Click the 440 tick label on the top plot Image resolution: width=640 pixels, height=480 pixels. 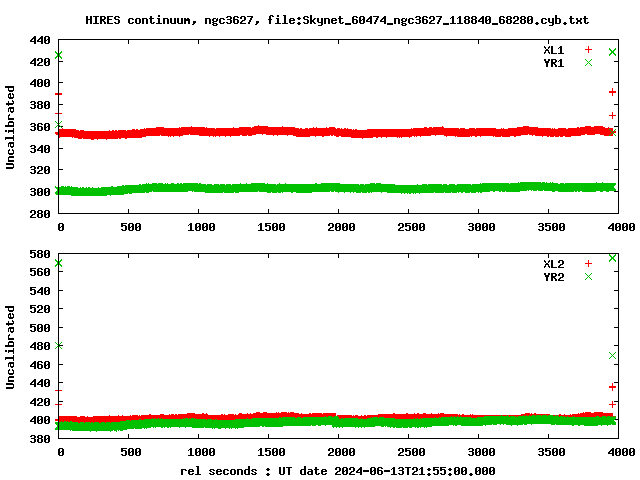(x=40, y=40)
